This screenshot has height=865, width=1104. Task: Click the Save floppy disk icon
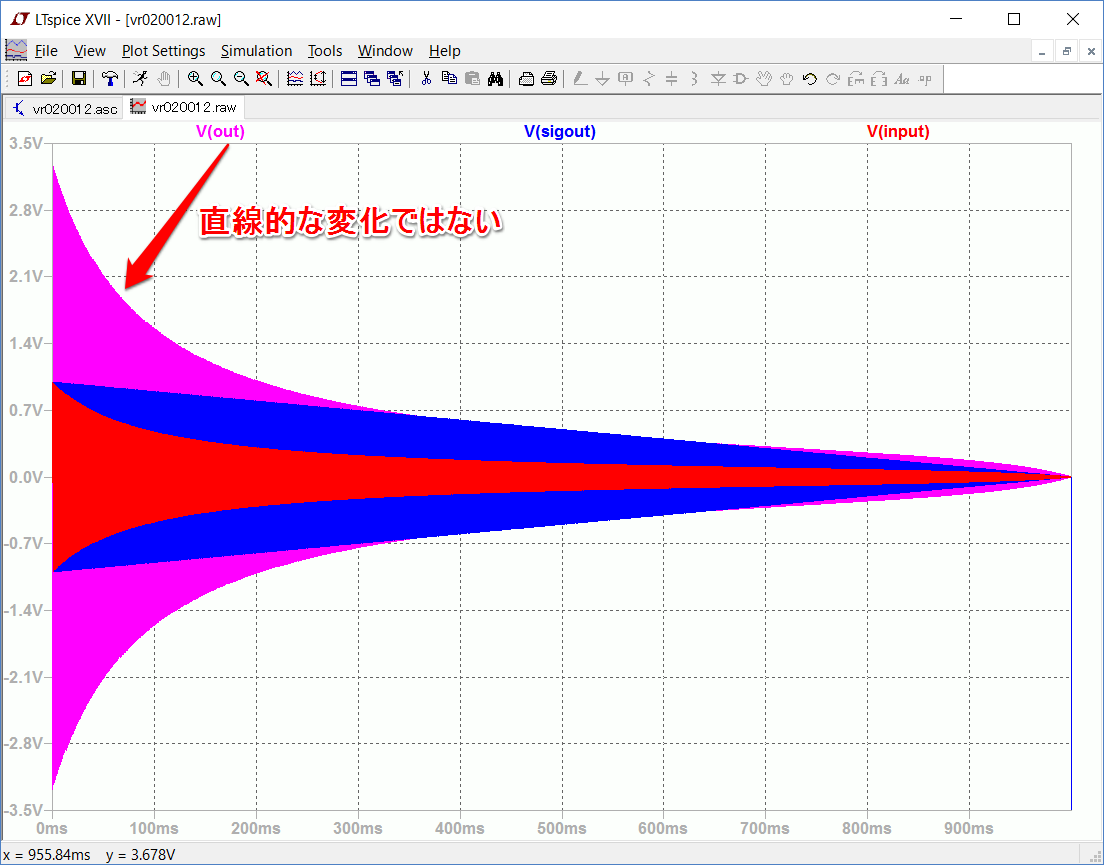[x=79, y=78]
